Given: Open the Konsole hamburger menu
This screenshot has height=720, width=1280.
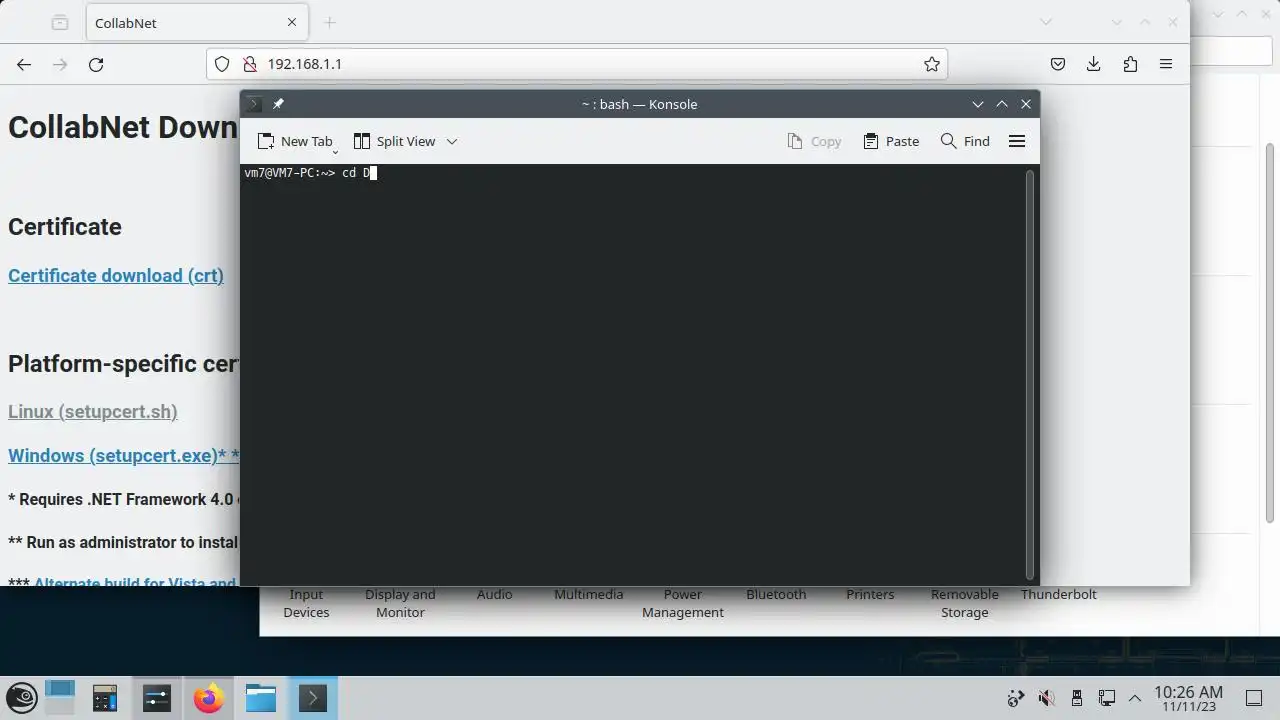Looking at the screenshot, I should click(x=1017, y=141).
